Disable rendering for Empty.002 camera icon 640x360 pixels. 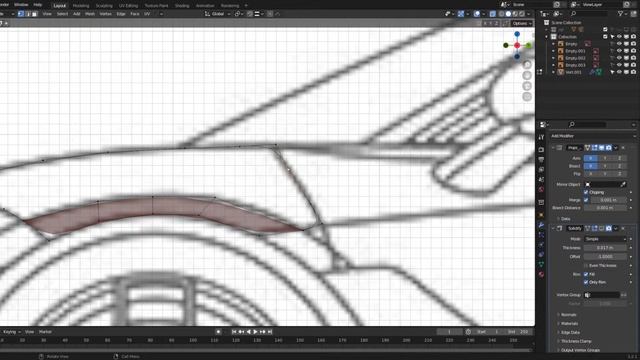point(633,58)
